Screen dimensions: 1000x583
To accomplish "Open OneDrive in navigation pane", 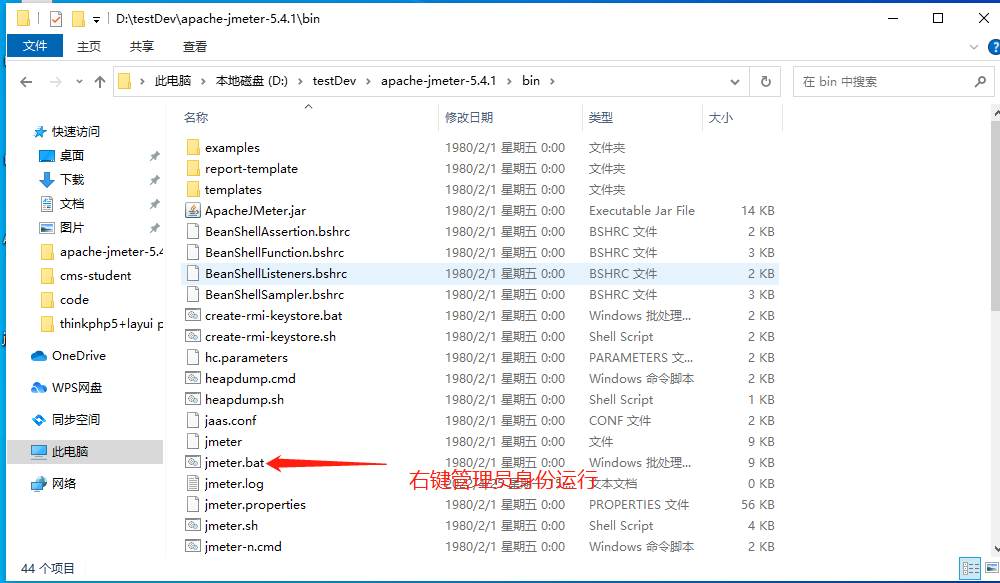I will pyautogui.click(x=78, y=355).
